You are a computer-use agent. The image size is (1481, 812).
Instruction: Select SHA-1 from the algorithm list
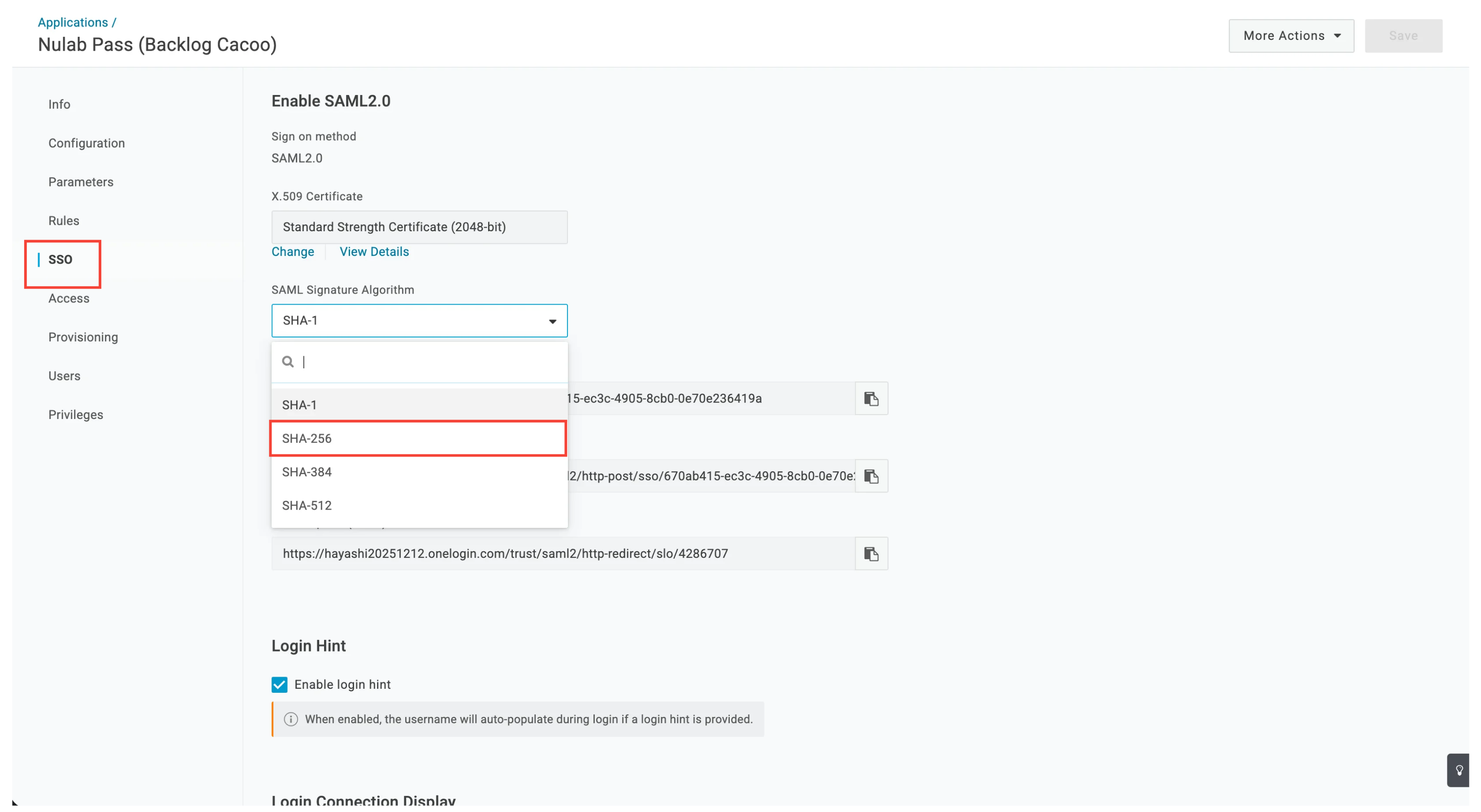pyautogui.click(x=419, y=405)
